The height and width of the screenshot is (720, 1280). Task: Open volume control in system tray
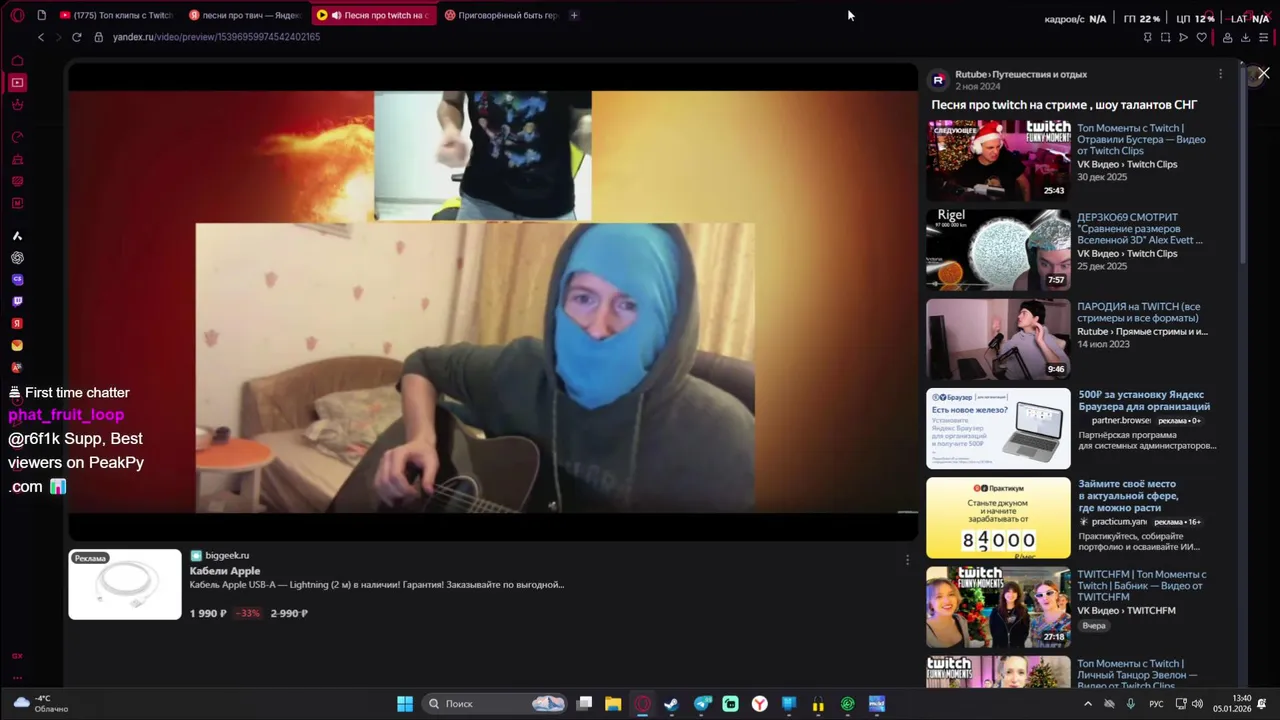tap(1197, 704)
